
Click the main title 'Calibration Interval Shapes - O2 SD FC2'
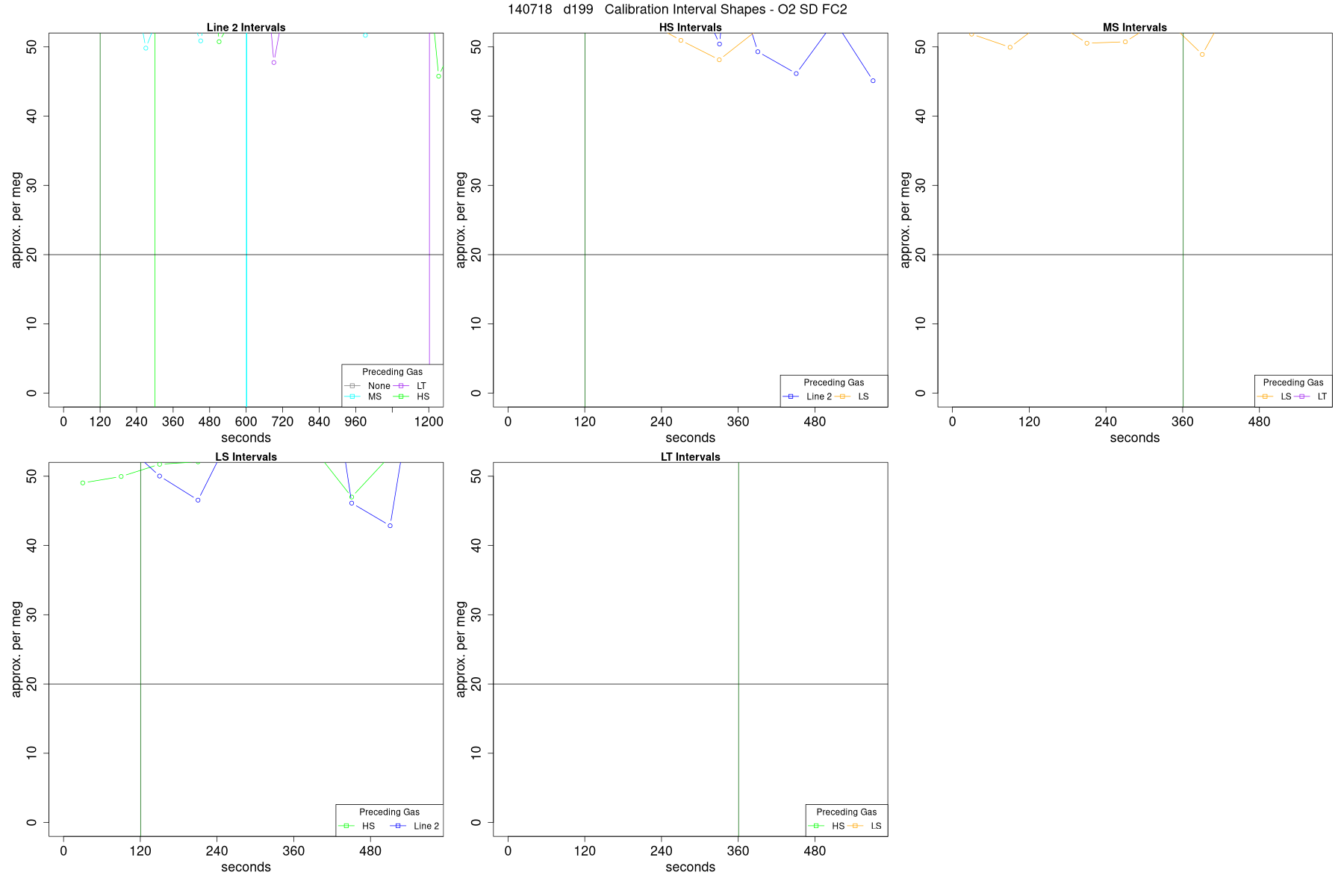pyautogui.click(x=726, y=10)
